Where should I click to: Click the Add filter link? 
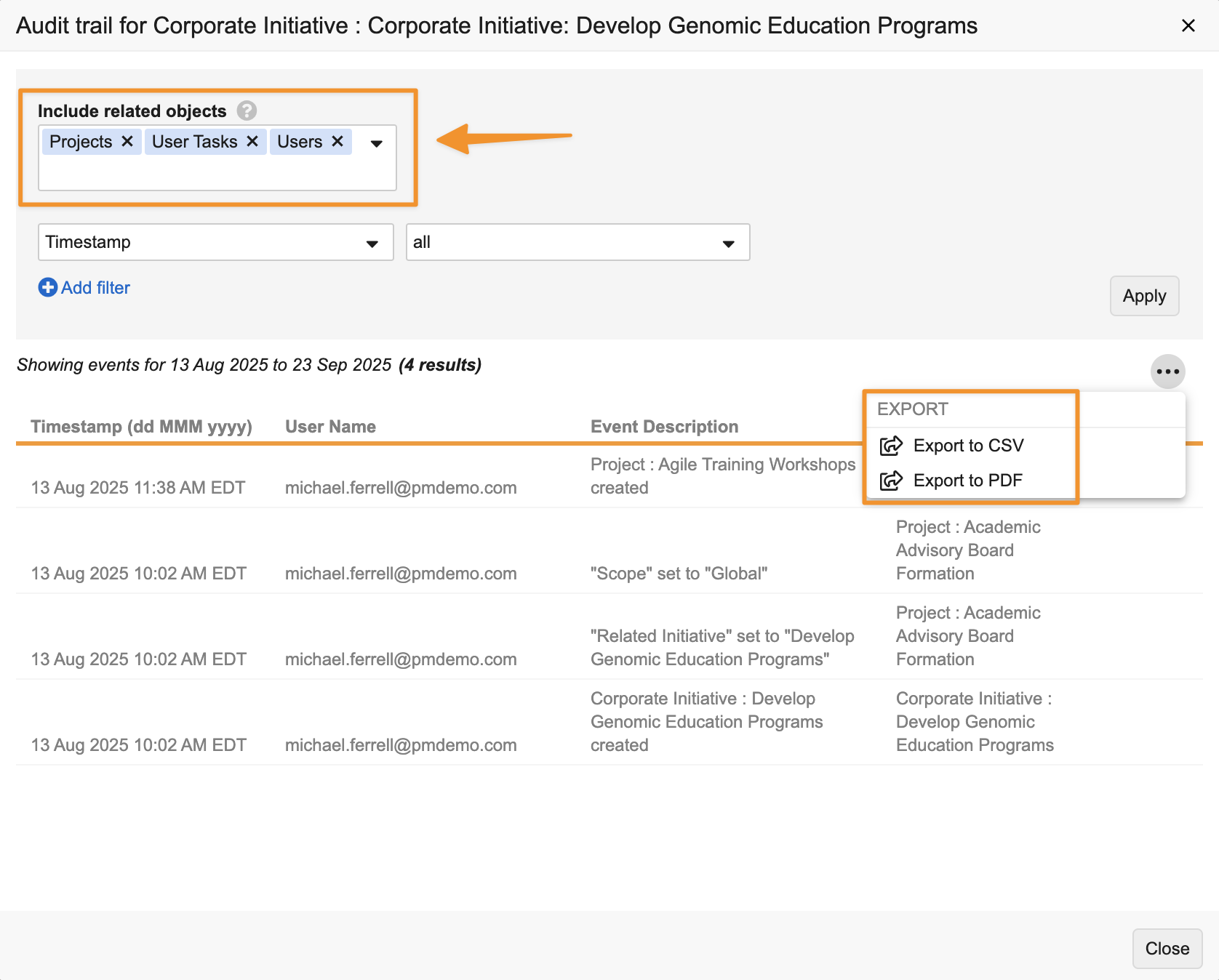pos(95,288)
